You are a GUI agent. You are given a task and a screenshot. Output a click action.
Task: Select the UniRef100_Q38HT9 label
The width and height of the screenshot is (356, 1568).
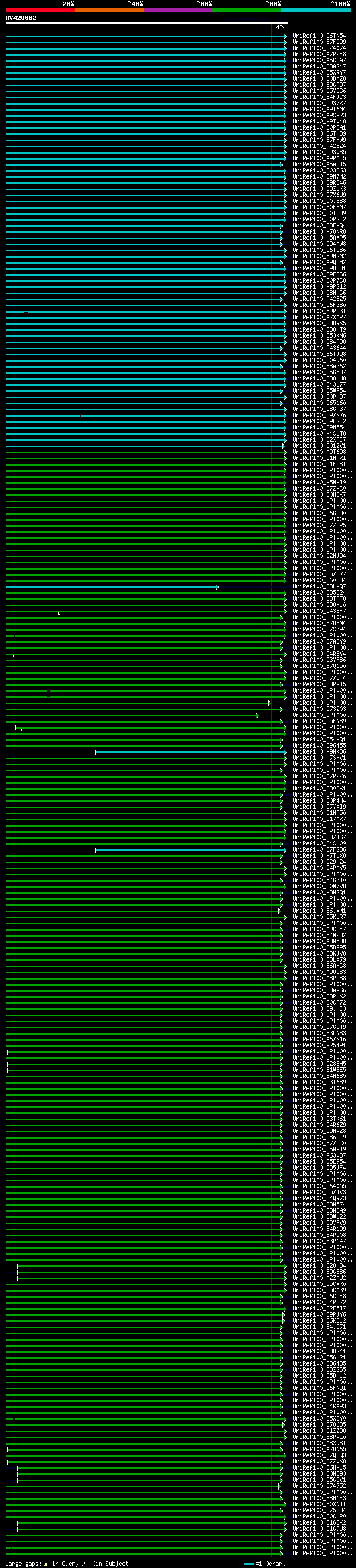tap(319, 329)
